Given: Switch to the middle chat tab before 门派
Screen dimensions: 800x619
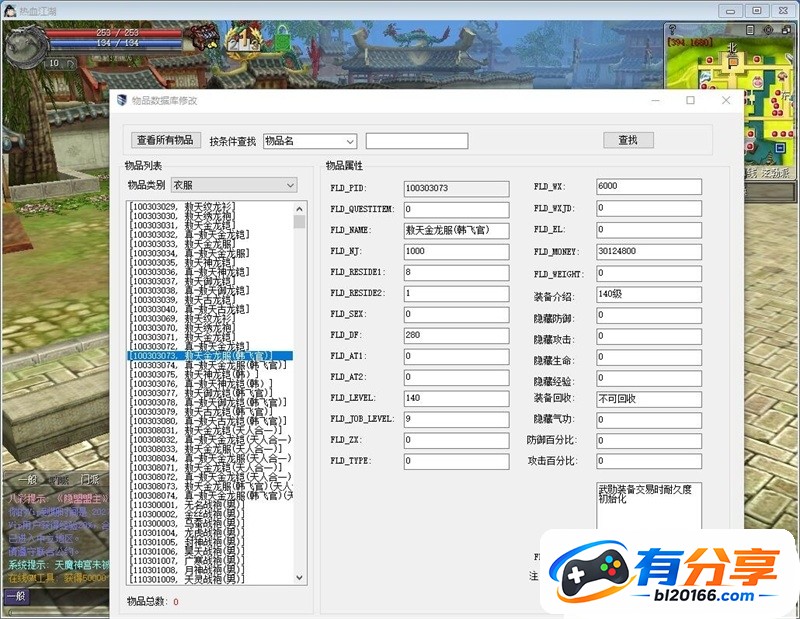Looking at the screenshot, I should 58,480.
